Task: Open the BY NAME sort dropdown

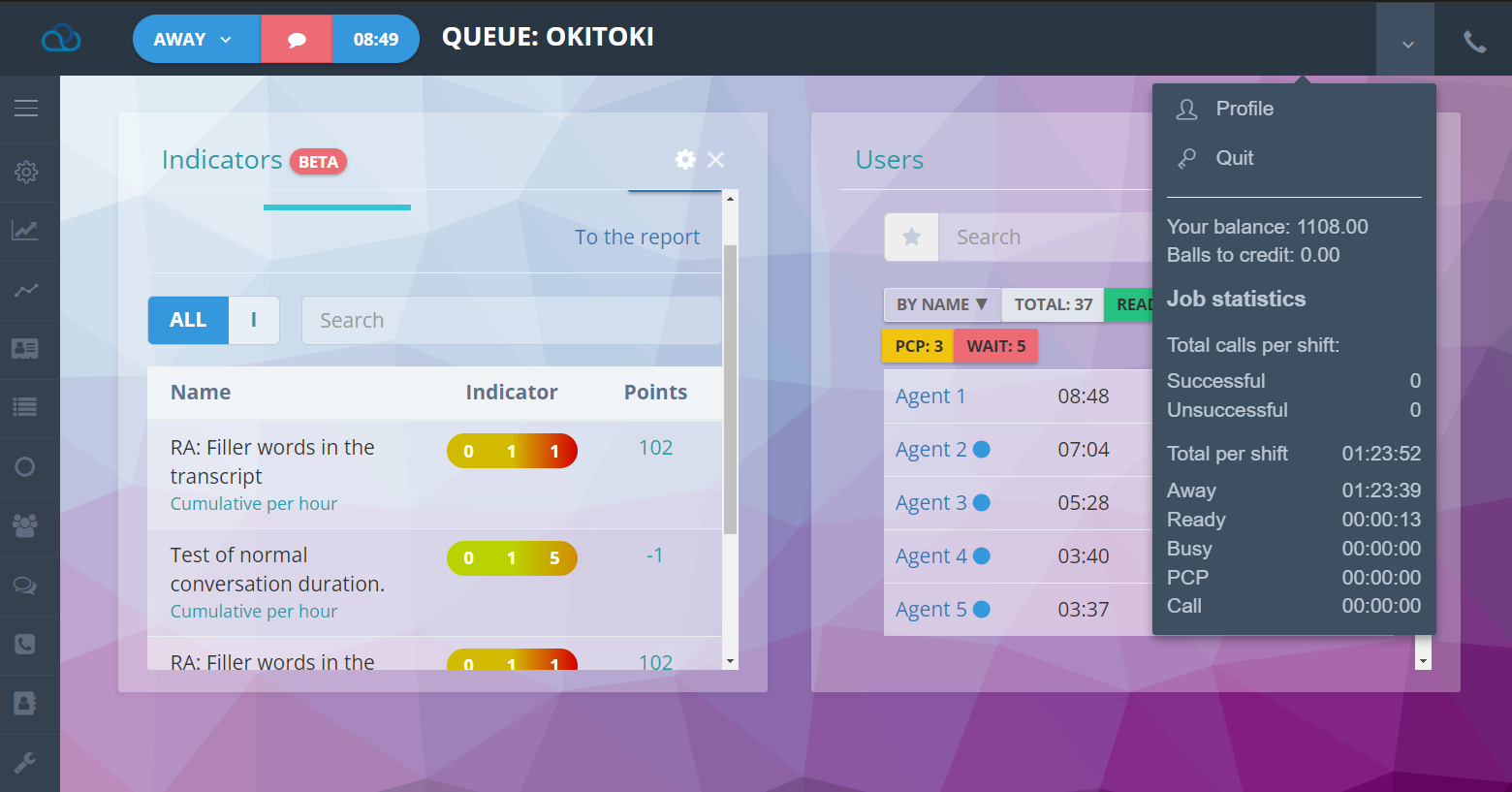Action: pos(941,304)
